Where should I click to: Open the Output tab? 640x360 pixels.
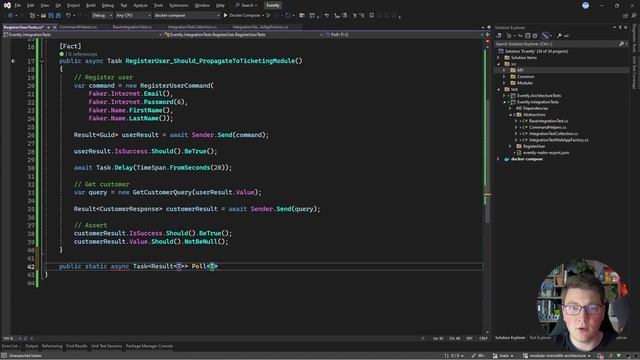pos(31,346)
